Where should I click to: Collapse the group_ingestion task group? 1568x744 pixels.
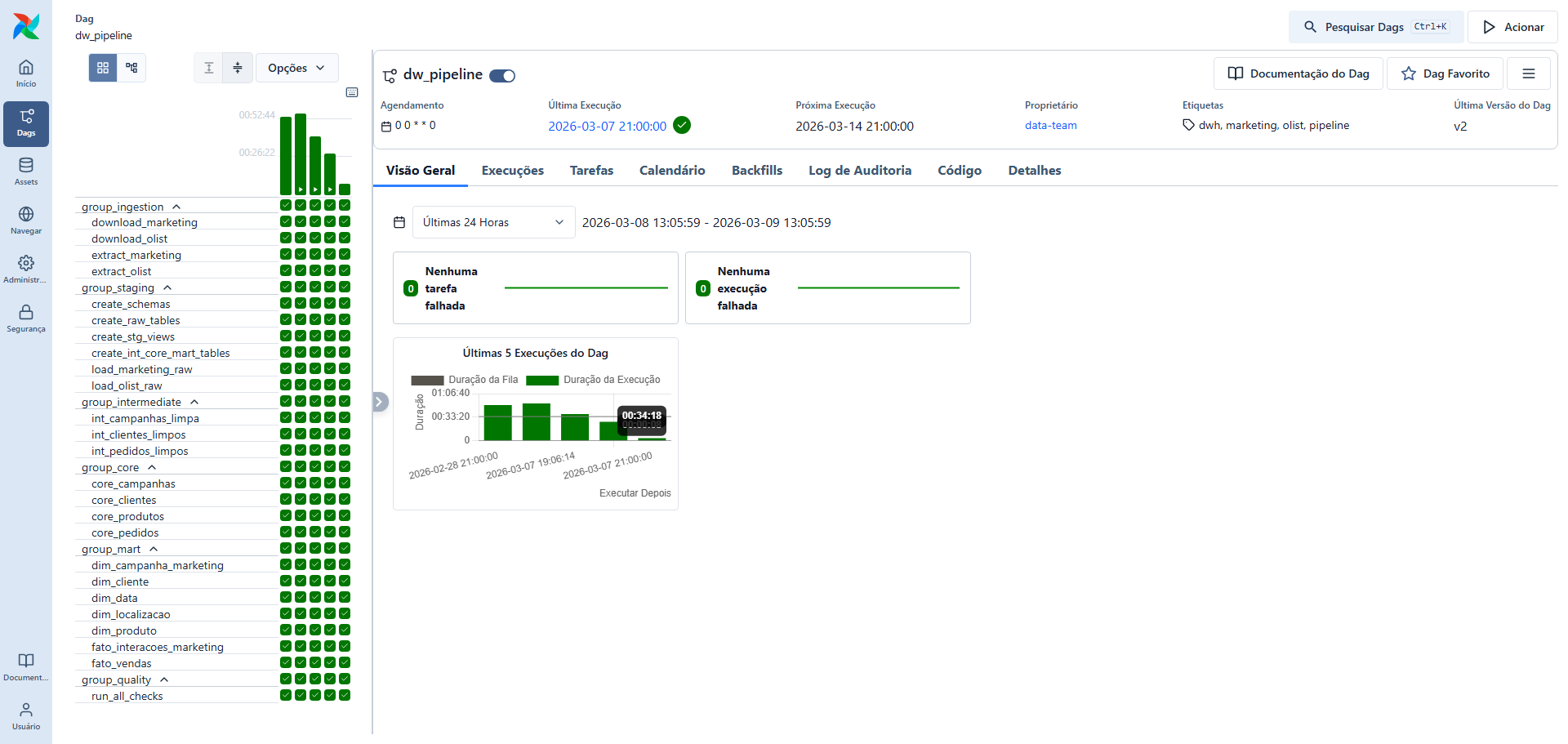point(176,207)
